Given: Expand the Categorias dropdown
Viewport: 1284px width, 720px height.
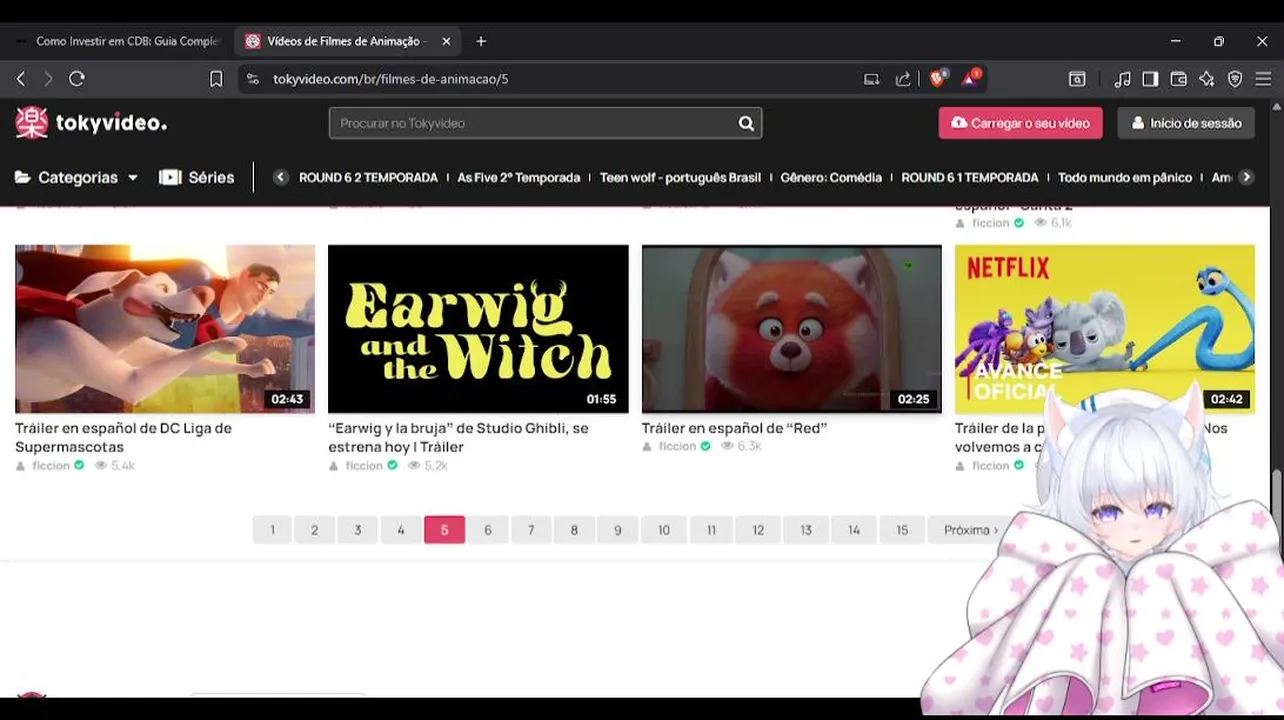Looking at the screenshot, I should pyautogui.click(x=76, y=177).
